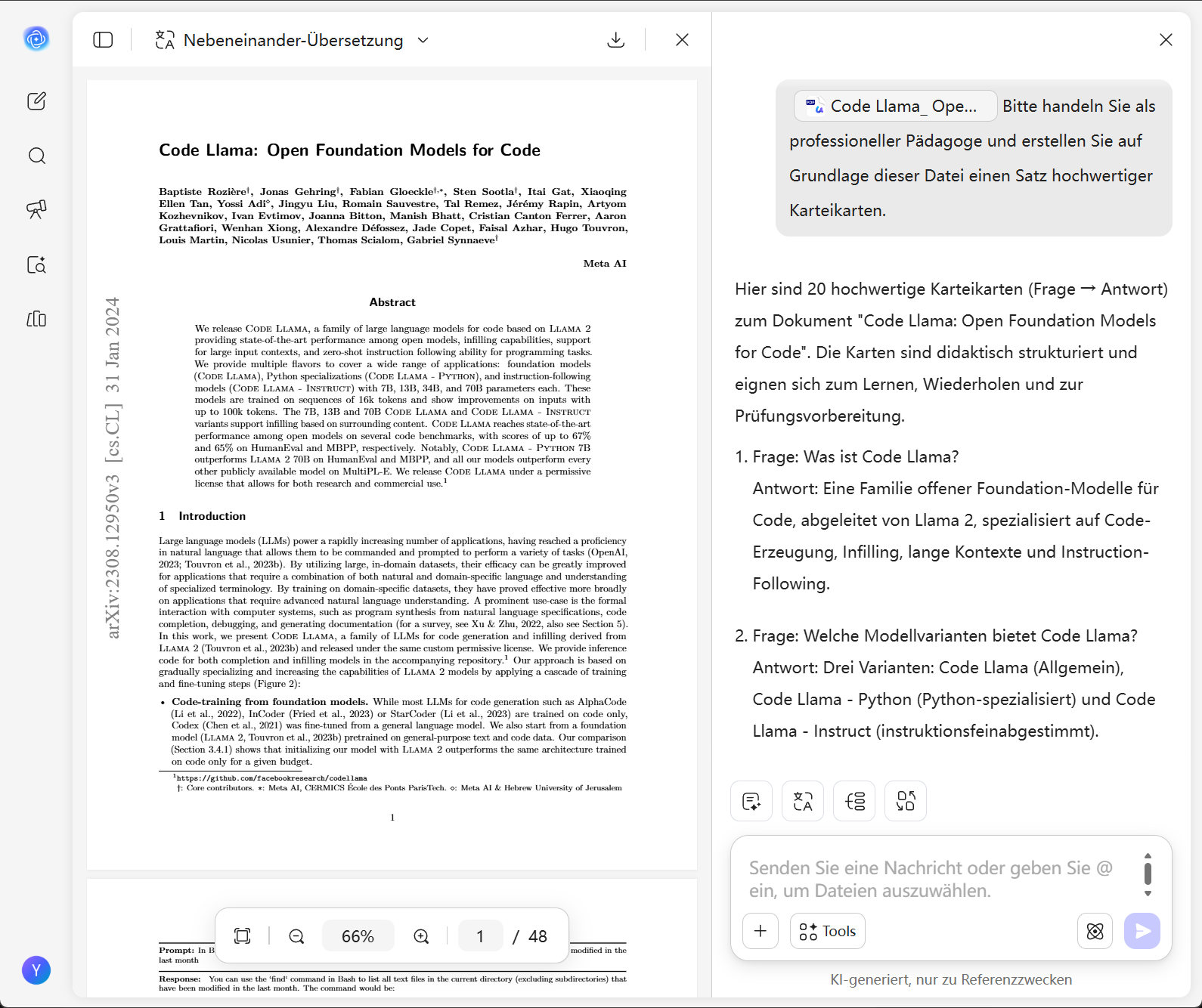Image resolution: width=1202 pixels, height=1008 pixels.
Task: Click 'Code-training from foundation models.' bullet text
Action: pyautogui.click(x=270, y=702)
